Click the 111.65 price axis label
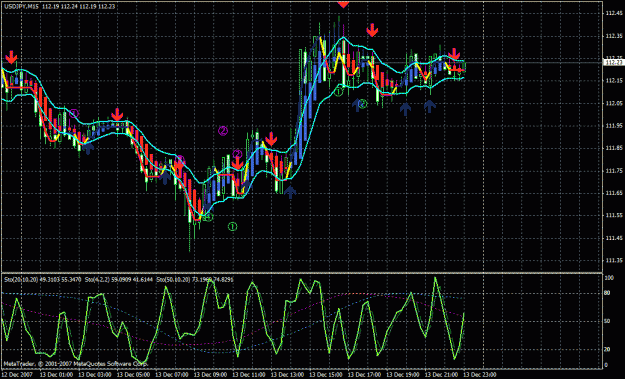Image resolution: width=625 pixels, height=379 pixels. click(x=613, y=193)
